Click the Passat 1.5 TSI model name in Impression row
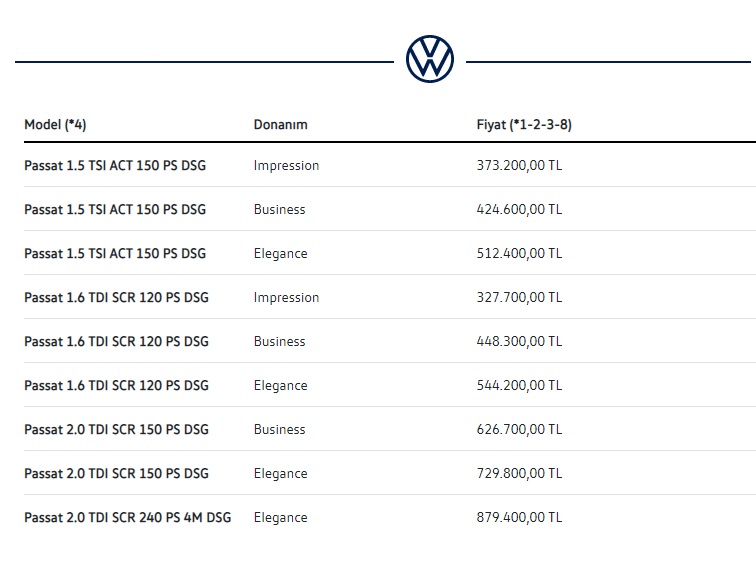756x564 pixels. (115, 165)
